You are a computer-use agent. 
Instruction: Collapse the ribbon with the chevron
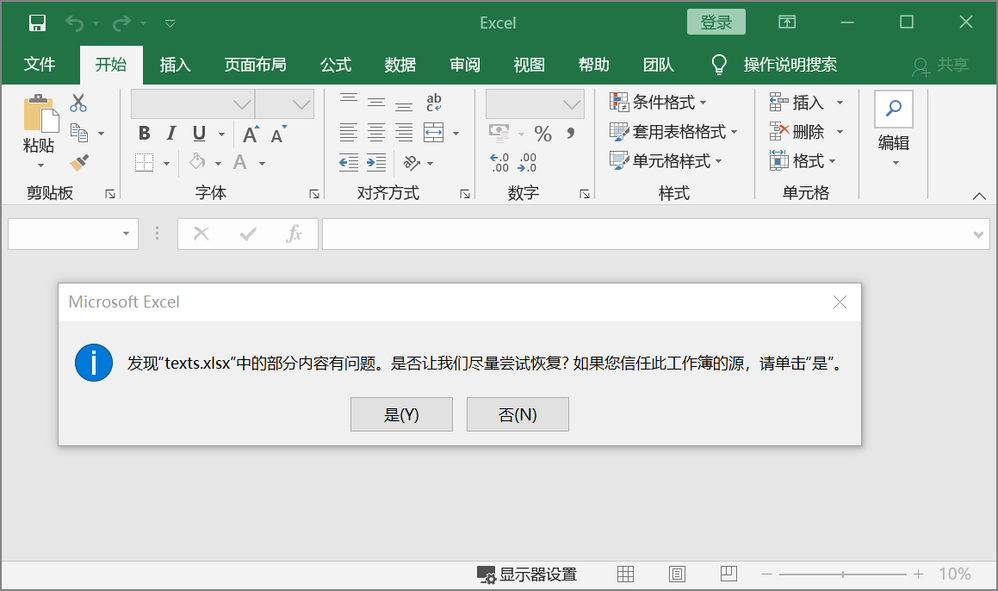pyautogui.click(x=979, y=196)
